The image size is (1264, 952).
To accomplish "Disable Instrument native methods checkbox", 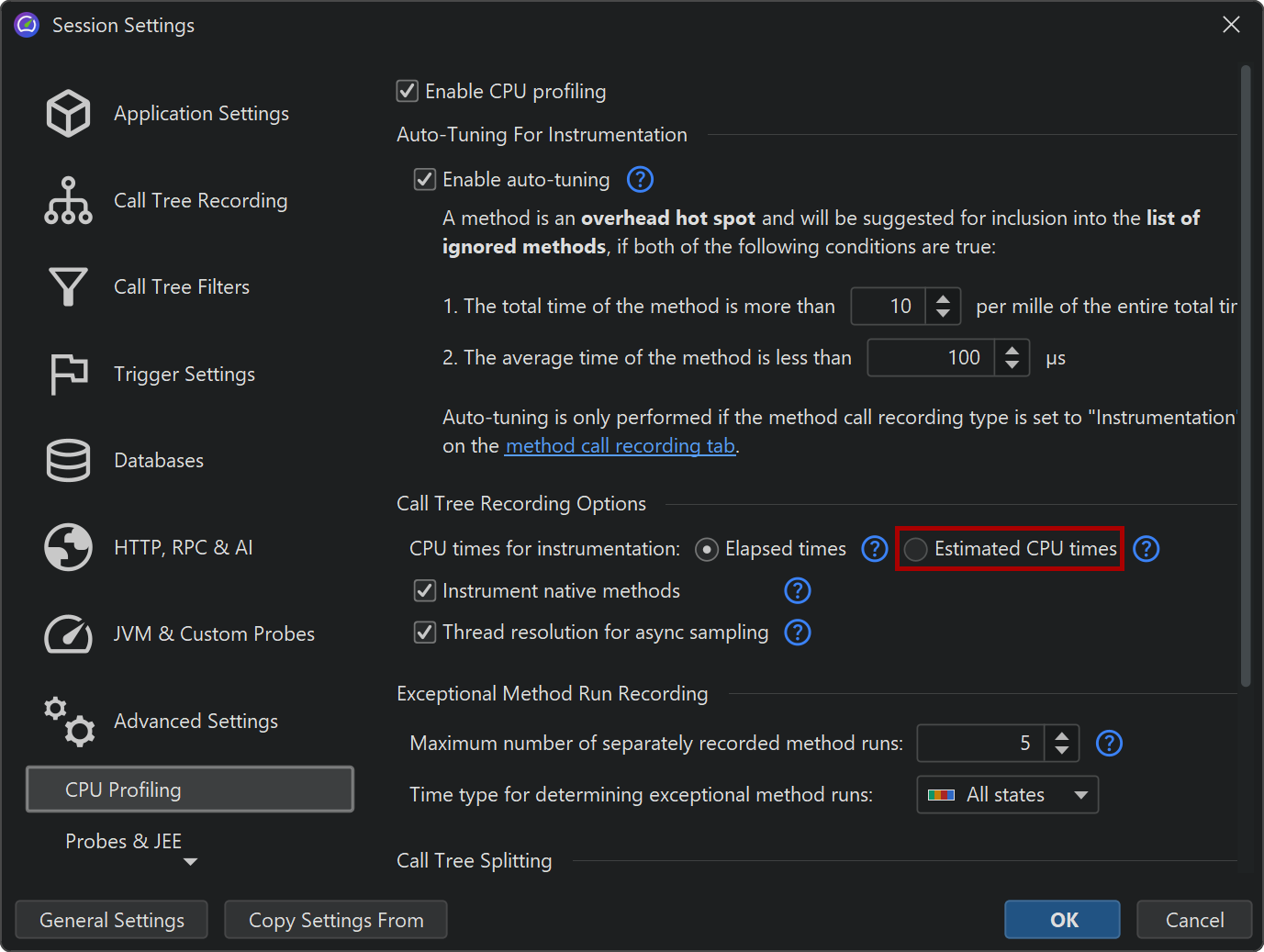I will click(425, 591).
